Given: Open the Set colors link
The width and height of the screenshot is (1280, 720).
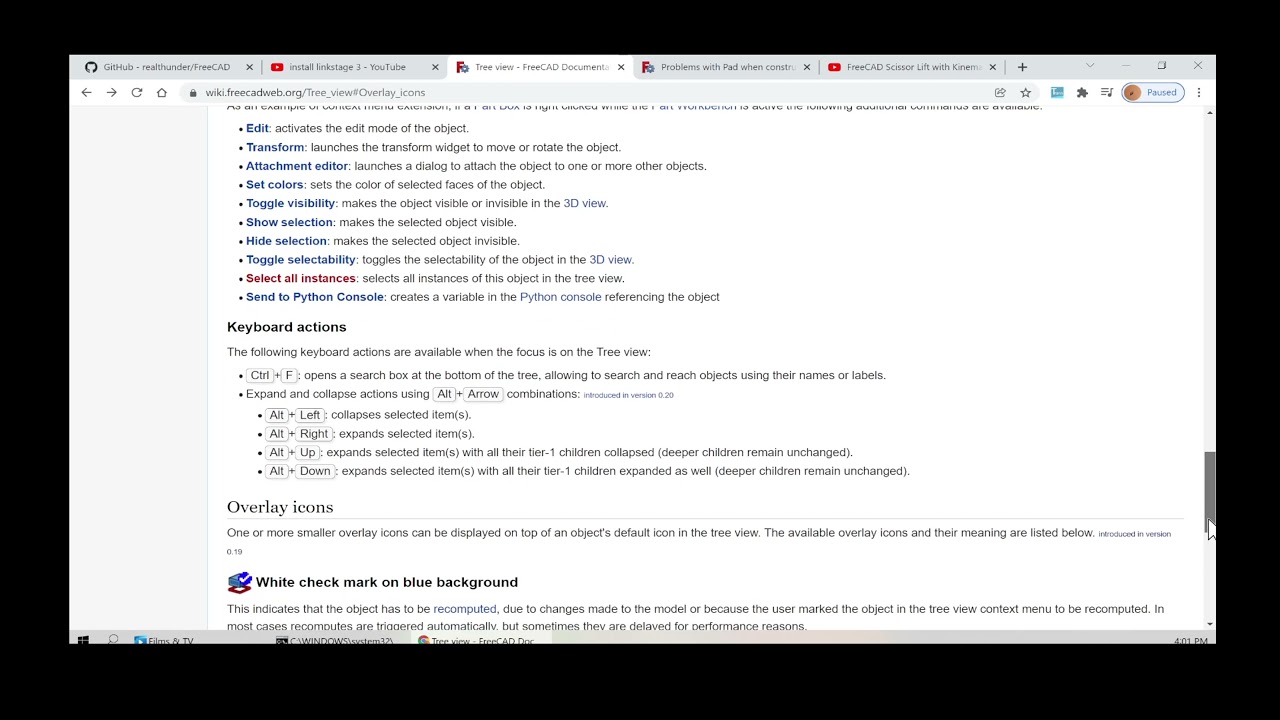Looking at the screenshot, I should [275, 185].
